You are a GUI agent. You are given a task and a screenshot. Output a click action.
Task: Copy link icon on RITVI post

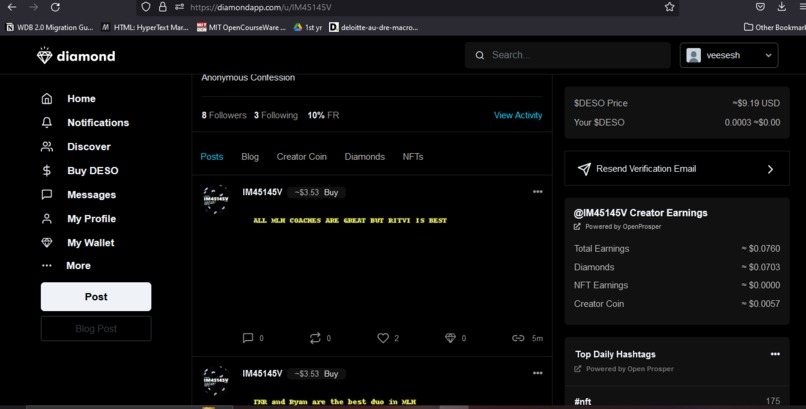click(518, 338)
